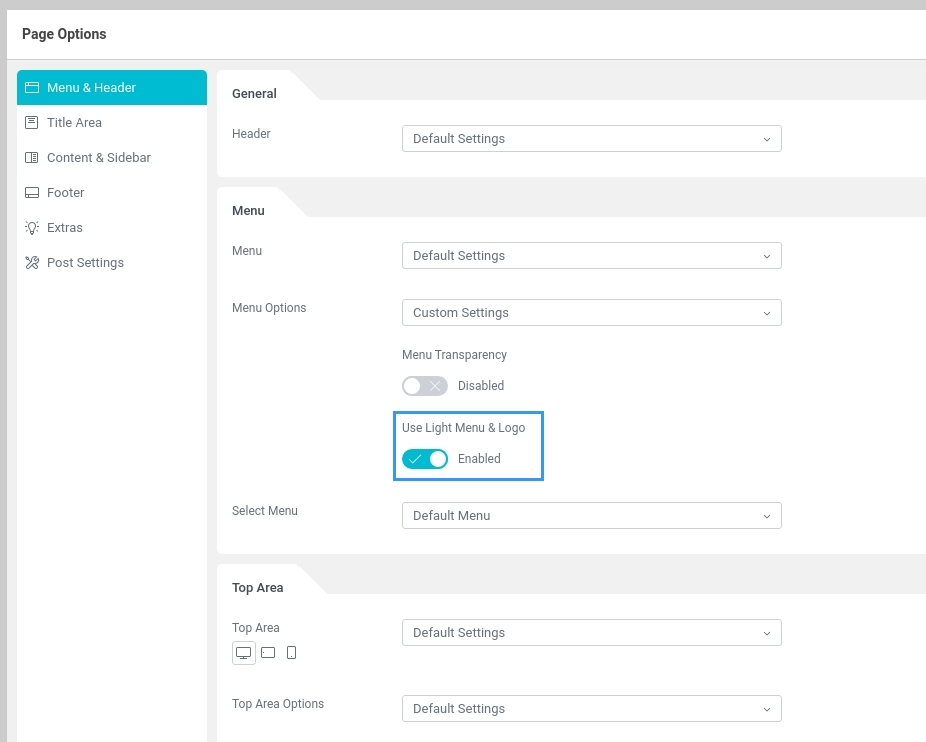The image size is (926, 742).
Task: Click the Extras lightbulb icon
Action: 32,228
